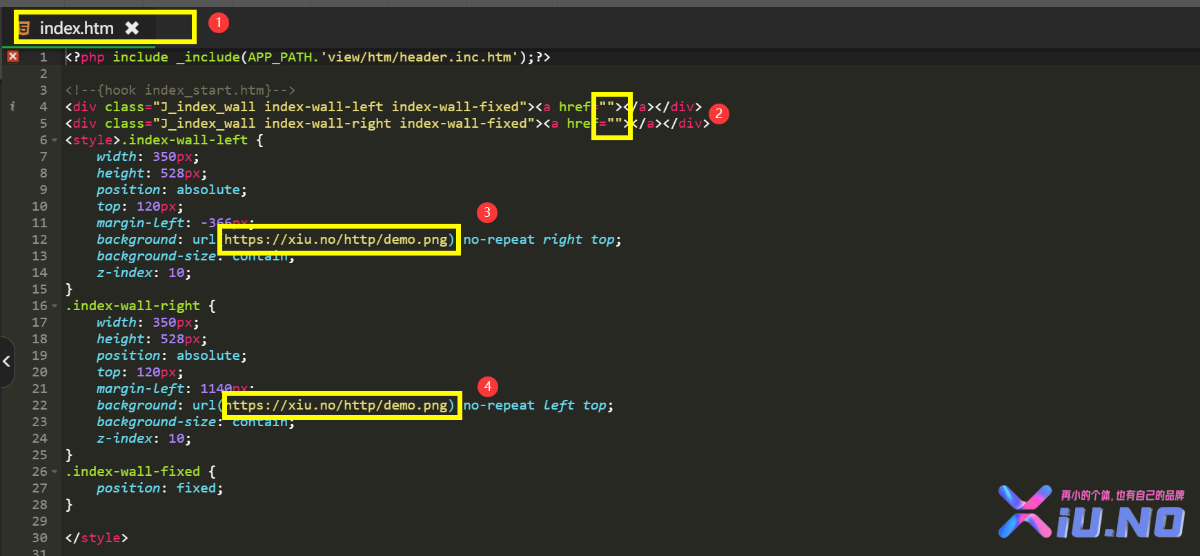Click the closing '</style>' tag on line 30
Image resolution: width=1200 pixels, height=556 pixels.
click(97, 538)
